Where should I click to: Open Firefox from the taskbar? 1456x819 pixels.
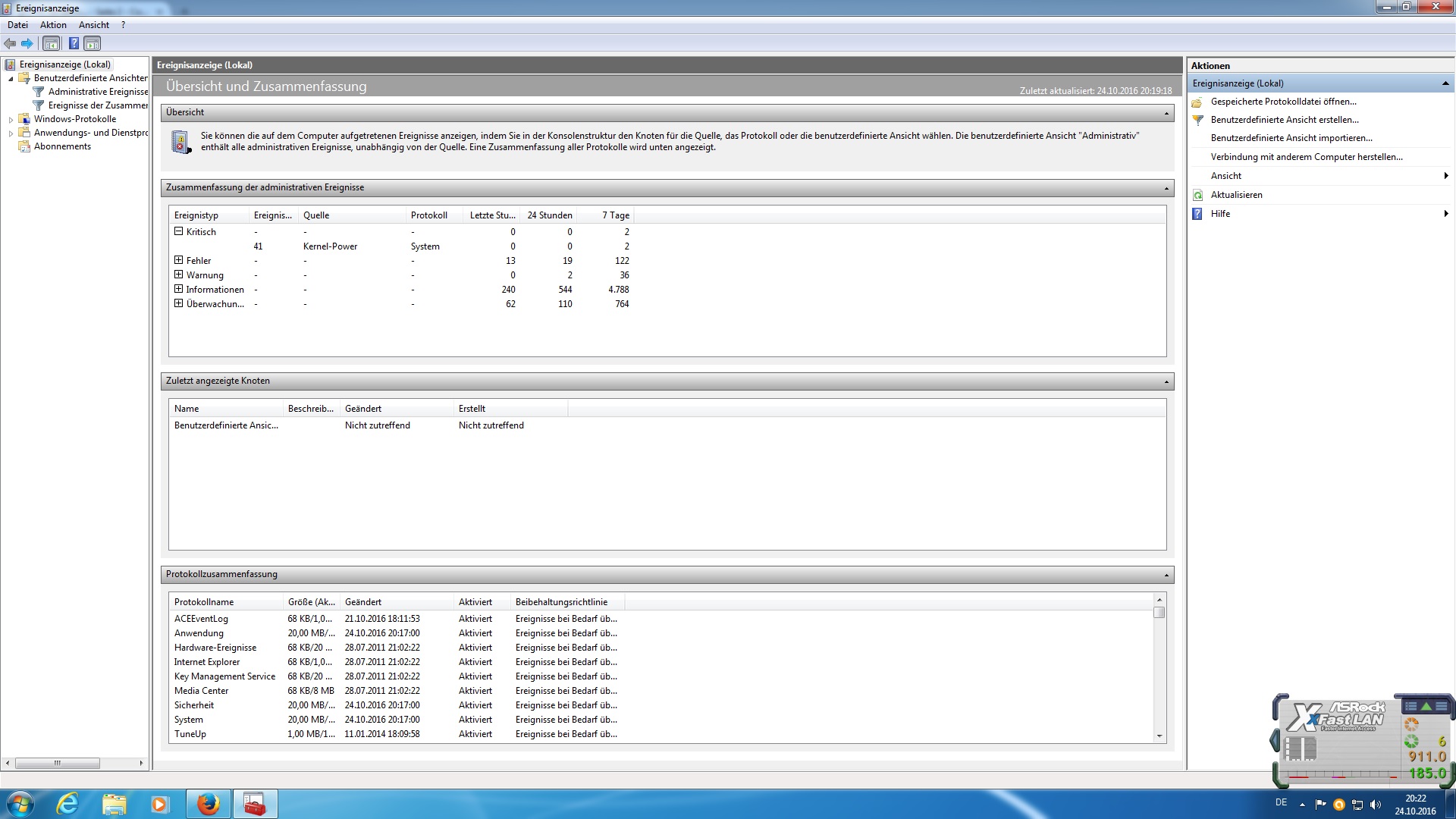[208, 804]
